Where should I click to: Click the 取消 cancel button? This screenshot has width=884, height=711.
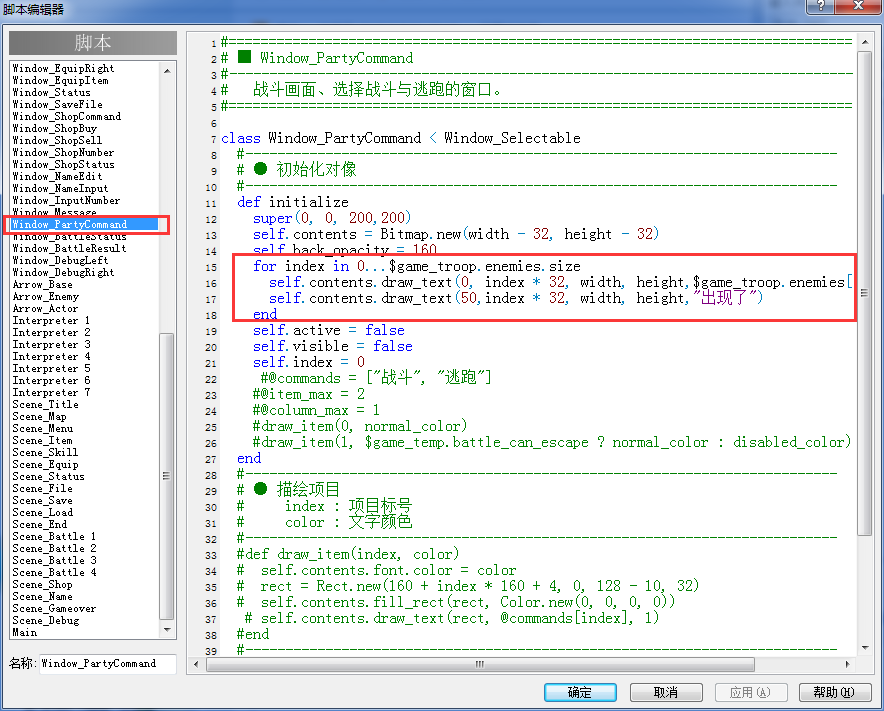point(666,692)
